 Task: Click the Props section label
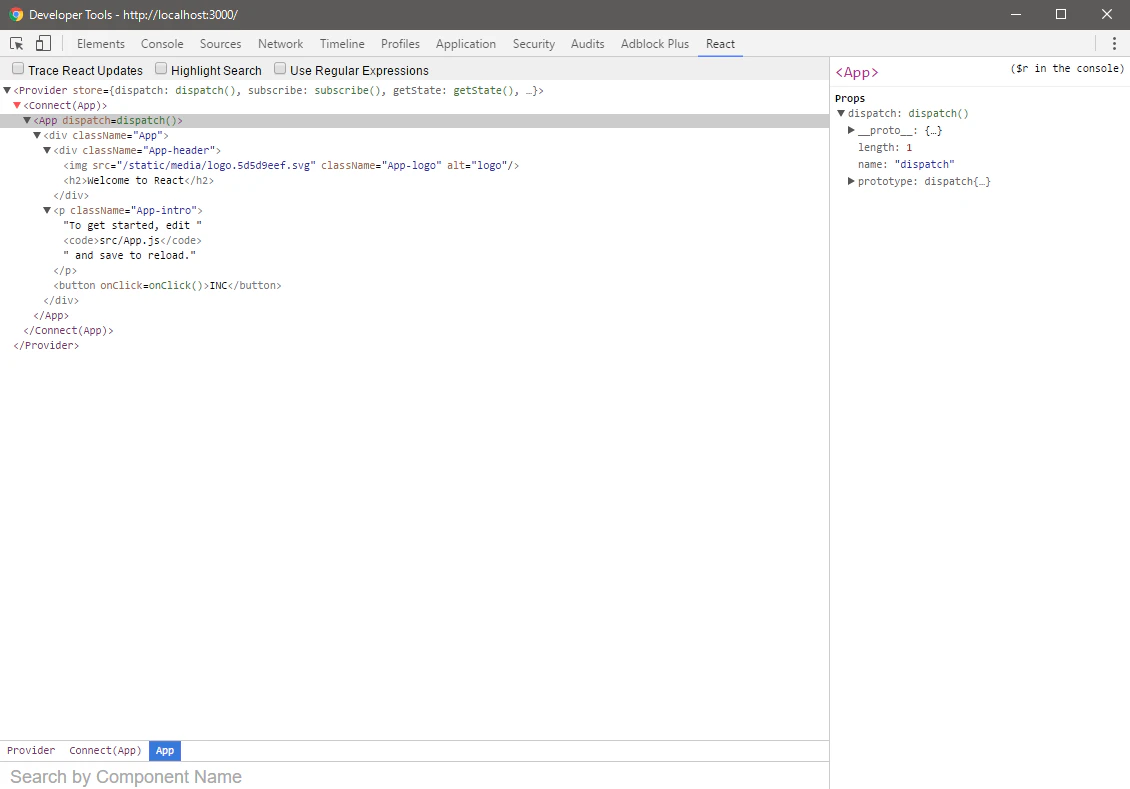[850, 98]
